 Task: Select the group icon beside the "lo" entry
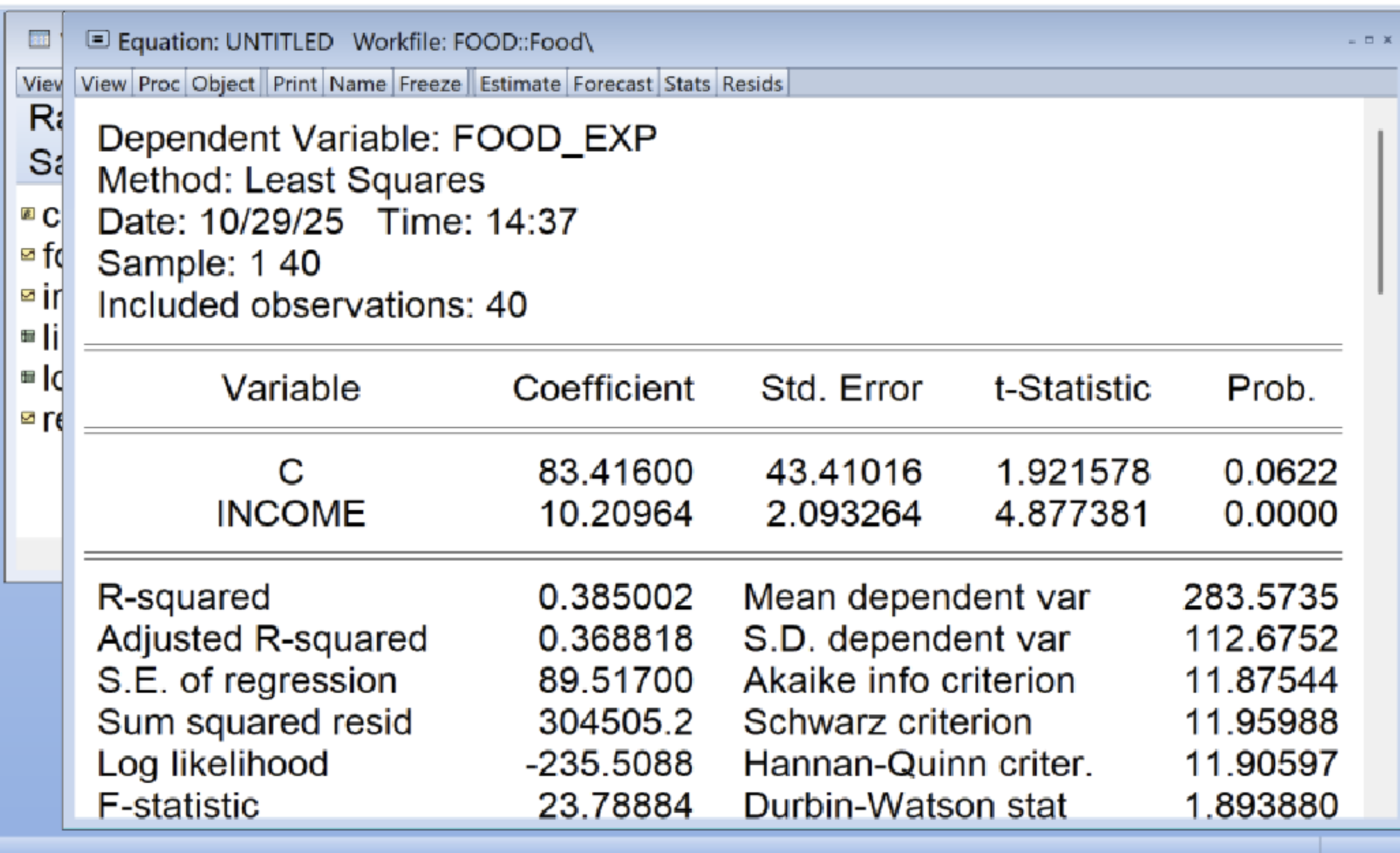coord(27,376)
